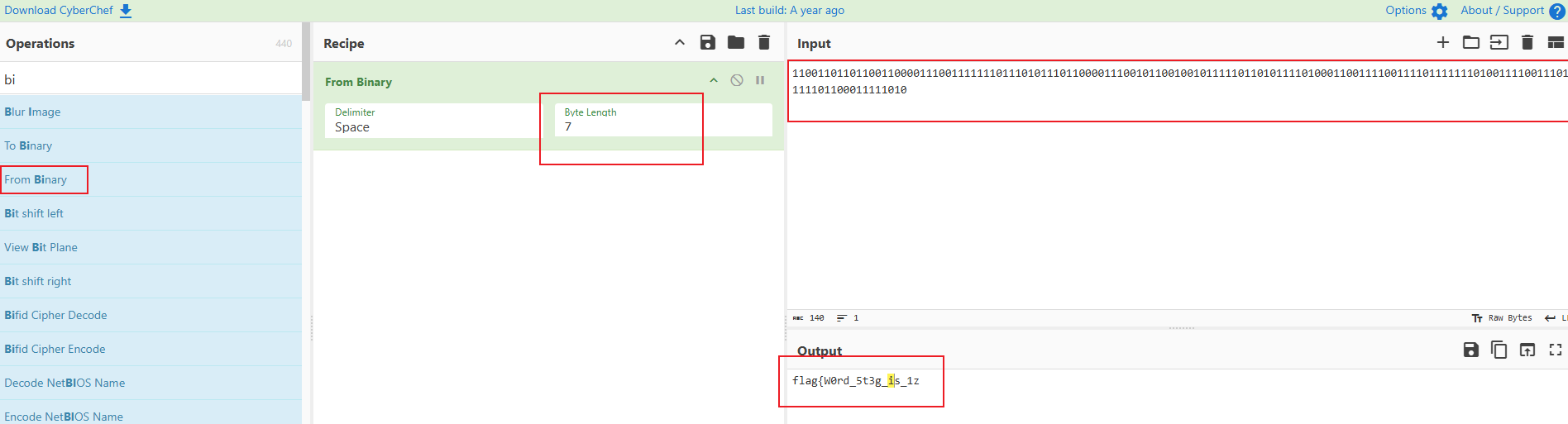The width and height of the screenshot is (1568, 424).
Task: Set breakpoint on From Binary step
Action: click(760, 80)
